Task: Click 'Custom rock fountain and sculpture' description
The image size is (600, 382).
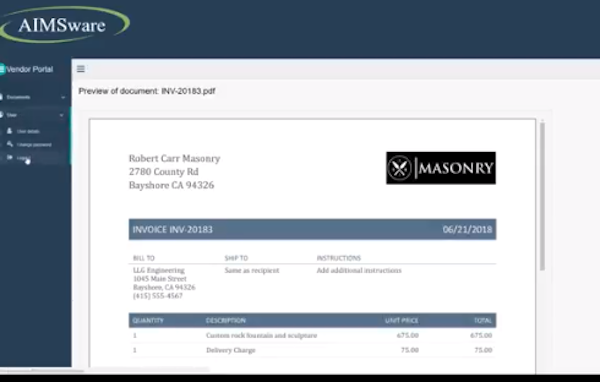Action: (x=262, y=335)
